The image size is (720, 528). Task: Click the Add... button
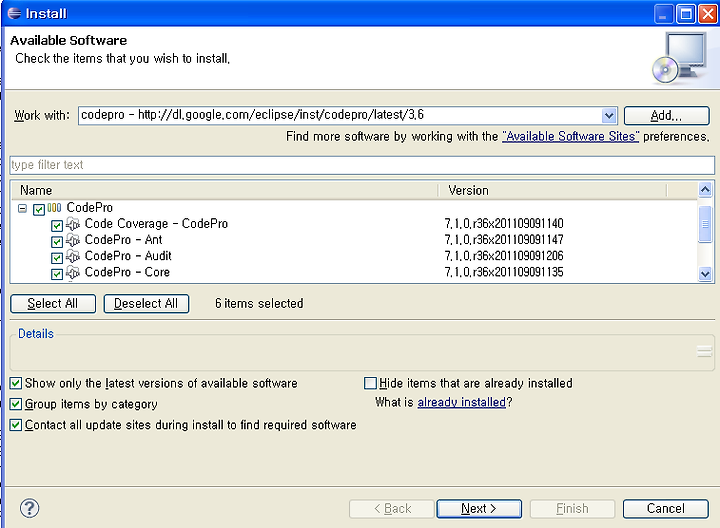point(666,115)
